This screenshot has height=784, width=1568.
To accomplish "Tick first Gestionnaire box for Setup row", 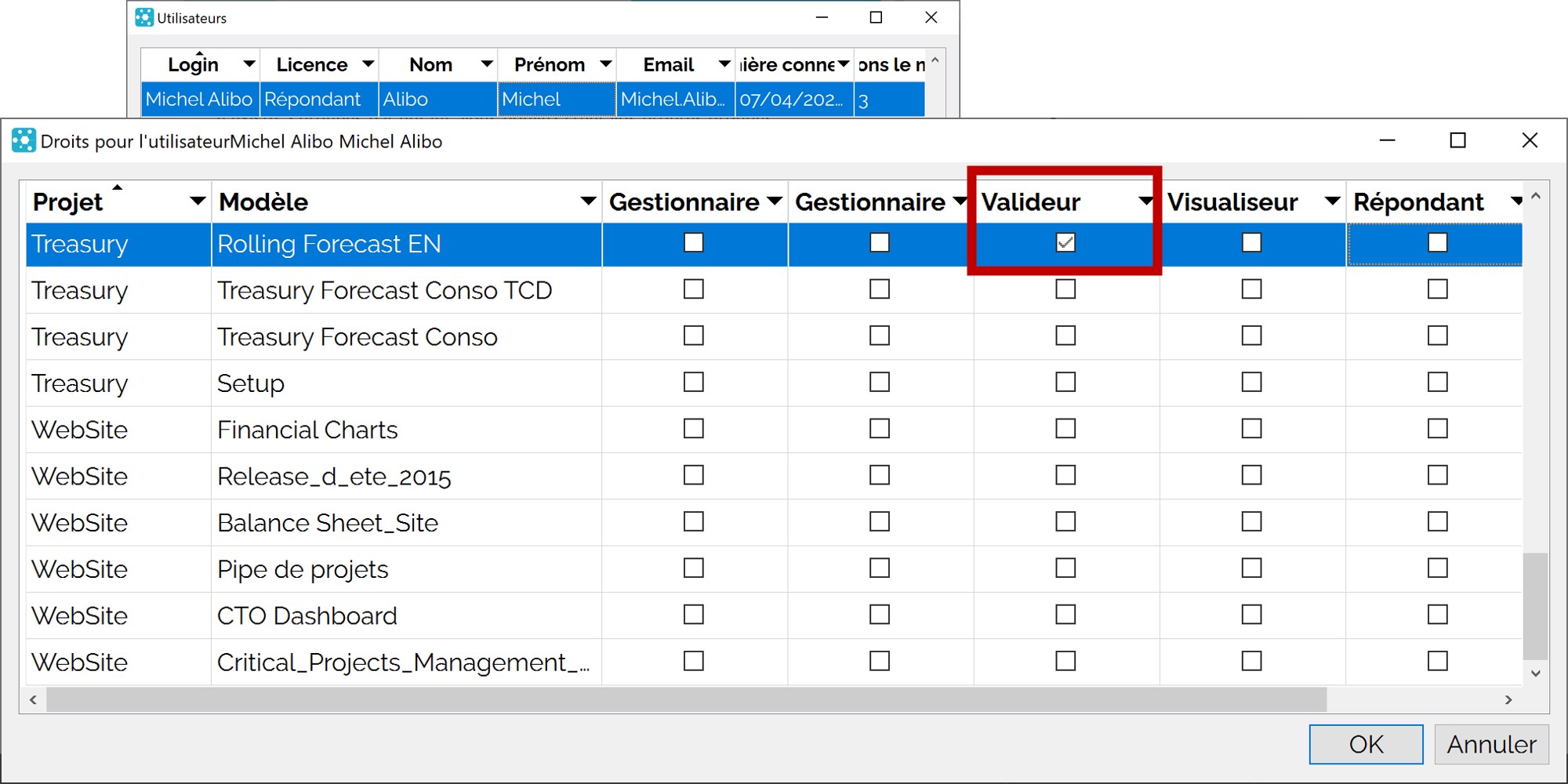I will (x=694, y=383).
